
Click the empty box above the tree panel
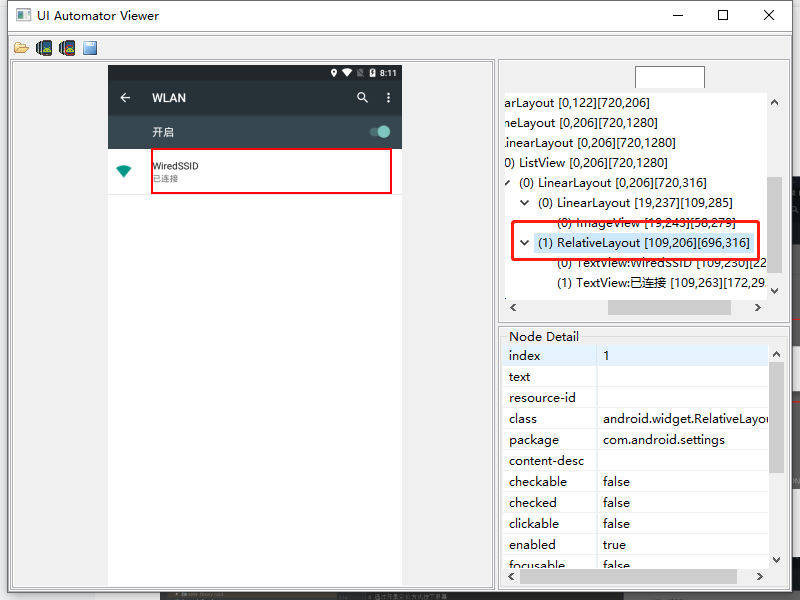(669, 77)
